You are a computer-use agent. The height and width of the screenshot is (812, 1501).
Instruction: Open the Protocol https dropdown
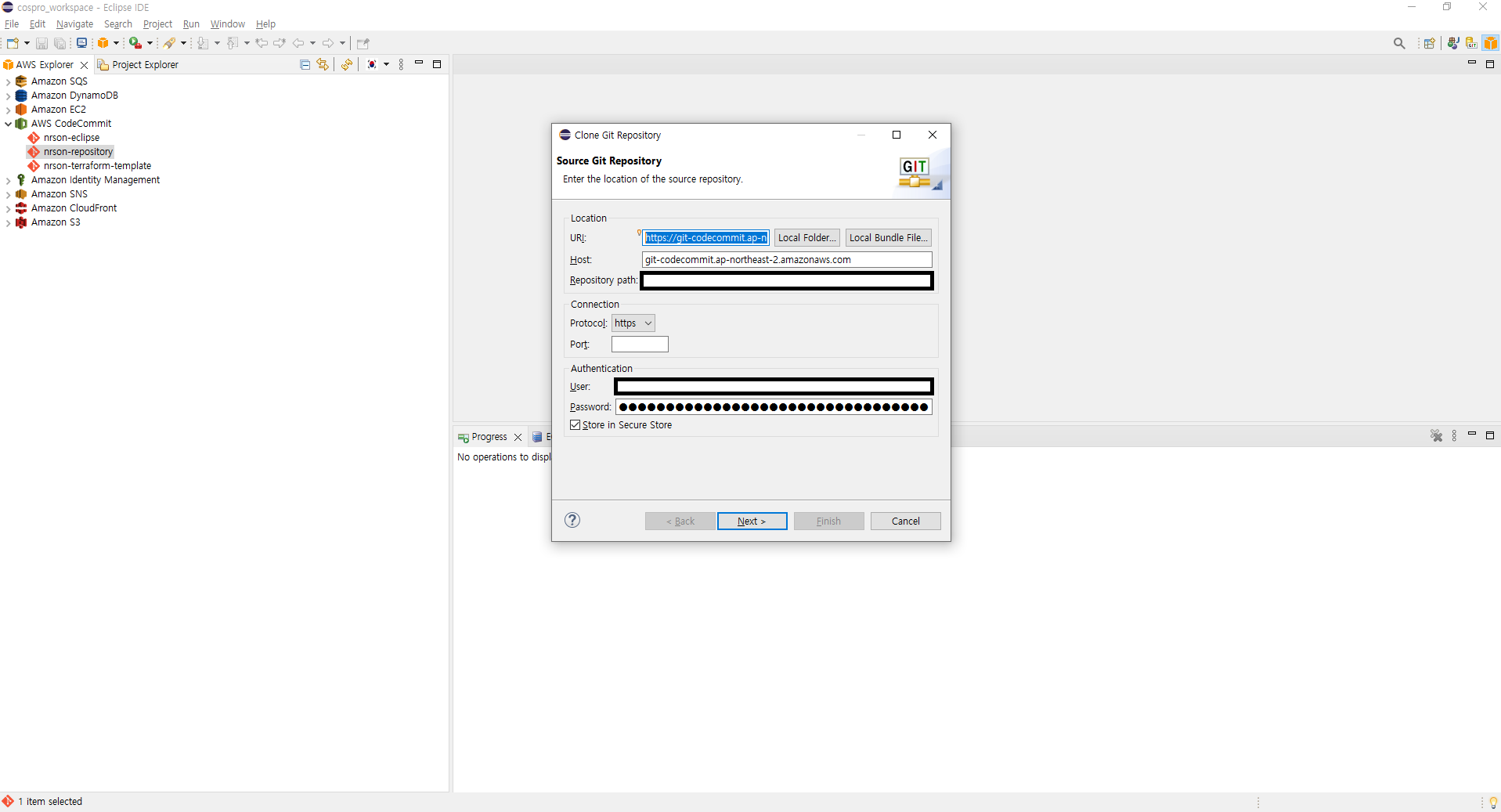[x=633, y=323]
